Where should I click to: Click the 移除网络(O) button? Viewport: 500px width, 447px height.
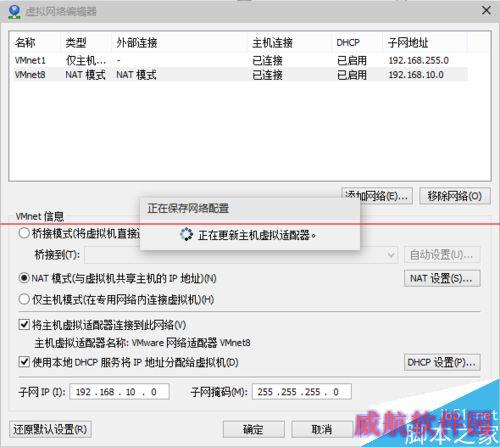coord(455,196)
